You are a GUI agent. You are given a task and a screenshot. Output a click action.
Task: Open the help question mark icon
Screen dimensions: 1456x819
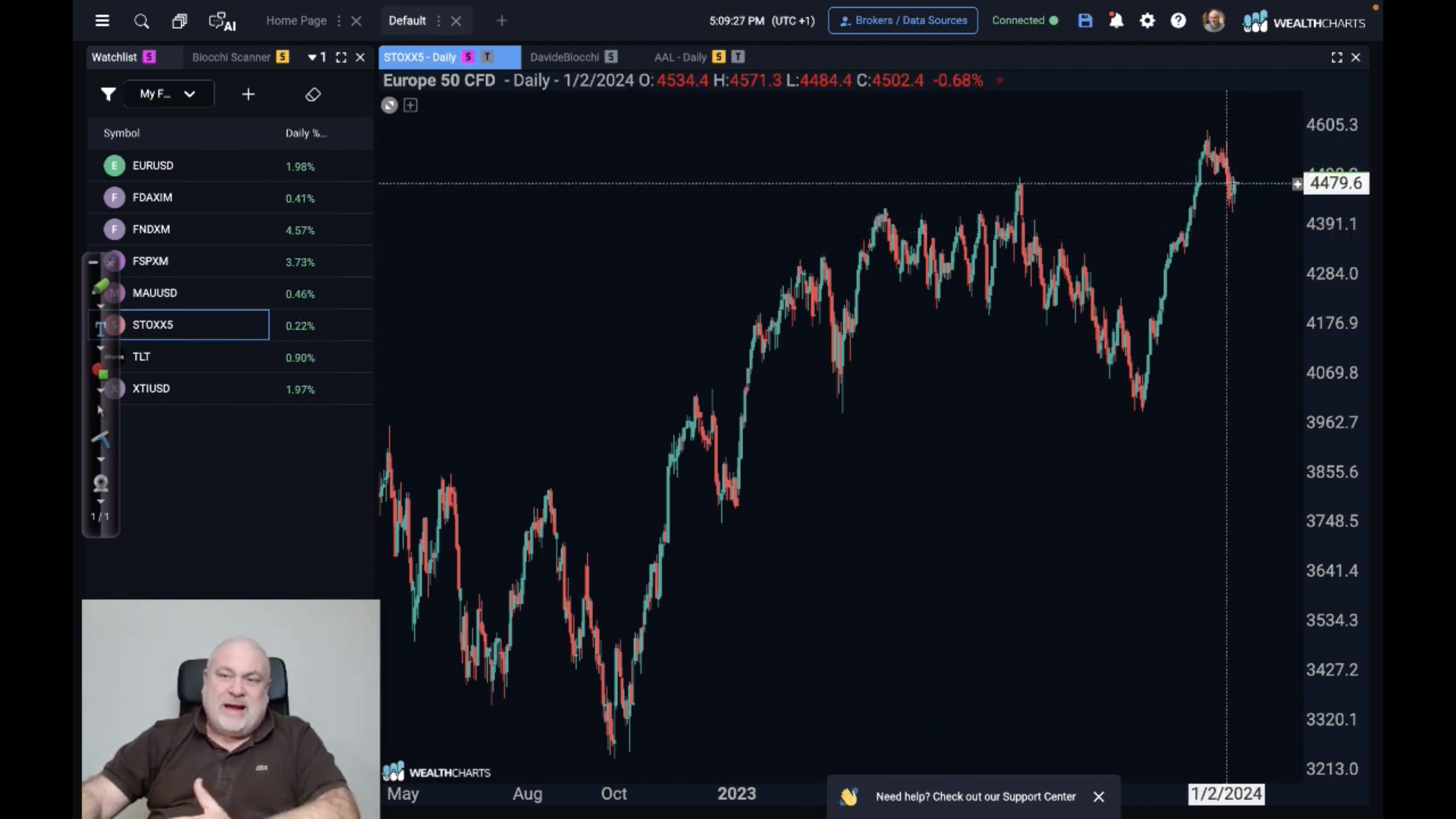point(1178,21)
